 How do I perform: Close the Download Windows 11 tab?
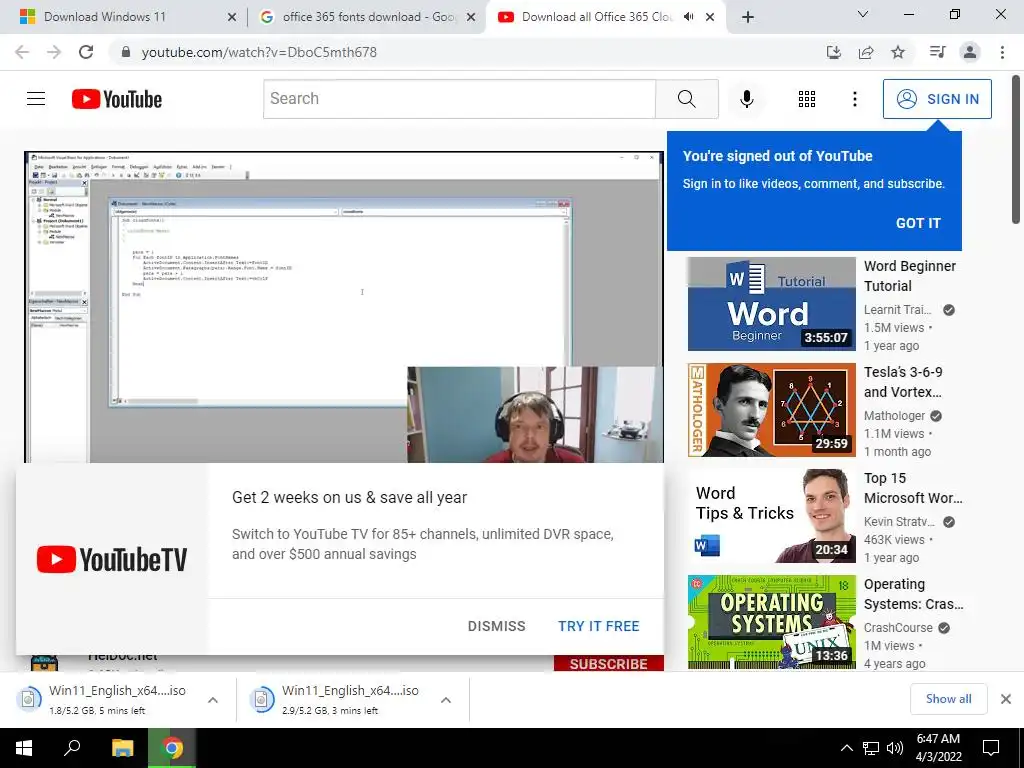(231, 17)
